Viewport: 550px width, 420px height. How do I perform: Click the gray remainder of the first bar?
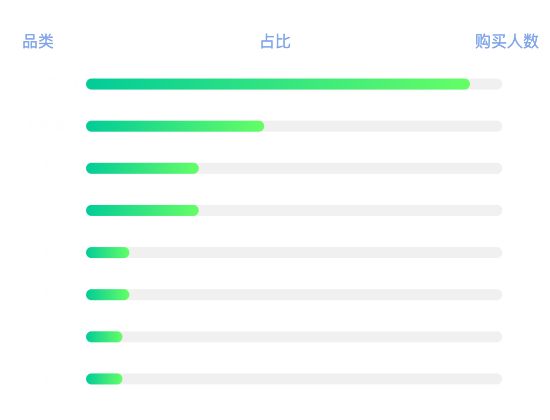486,84
